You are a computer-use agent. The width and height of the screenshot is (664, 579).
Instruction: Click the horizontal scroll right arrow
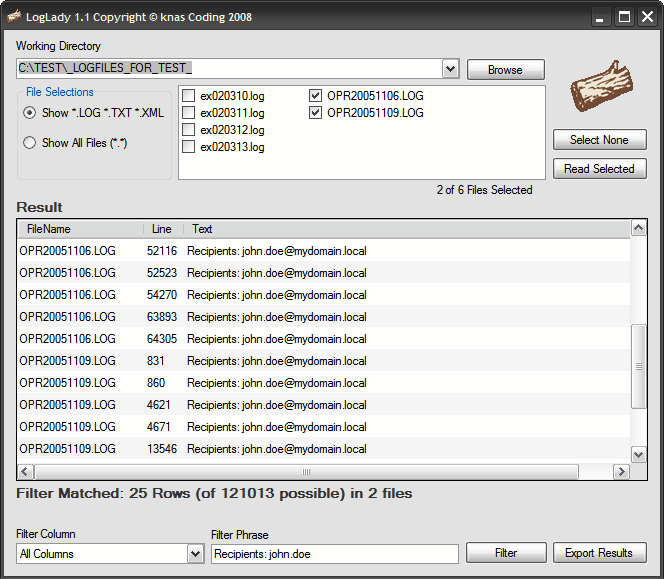coord(622,471)
